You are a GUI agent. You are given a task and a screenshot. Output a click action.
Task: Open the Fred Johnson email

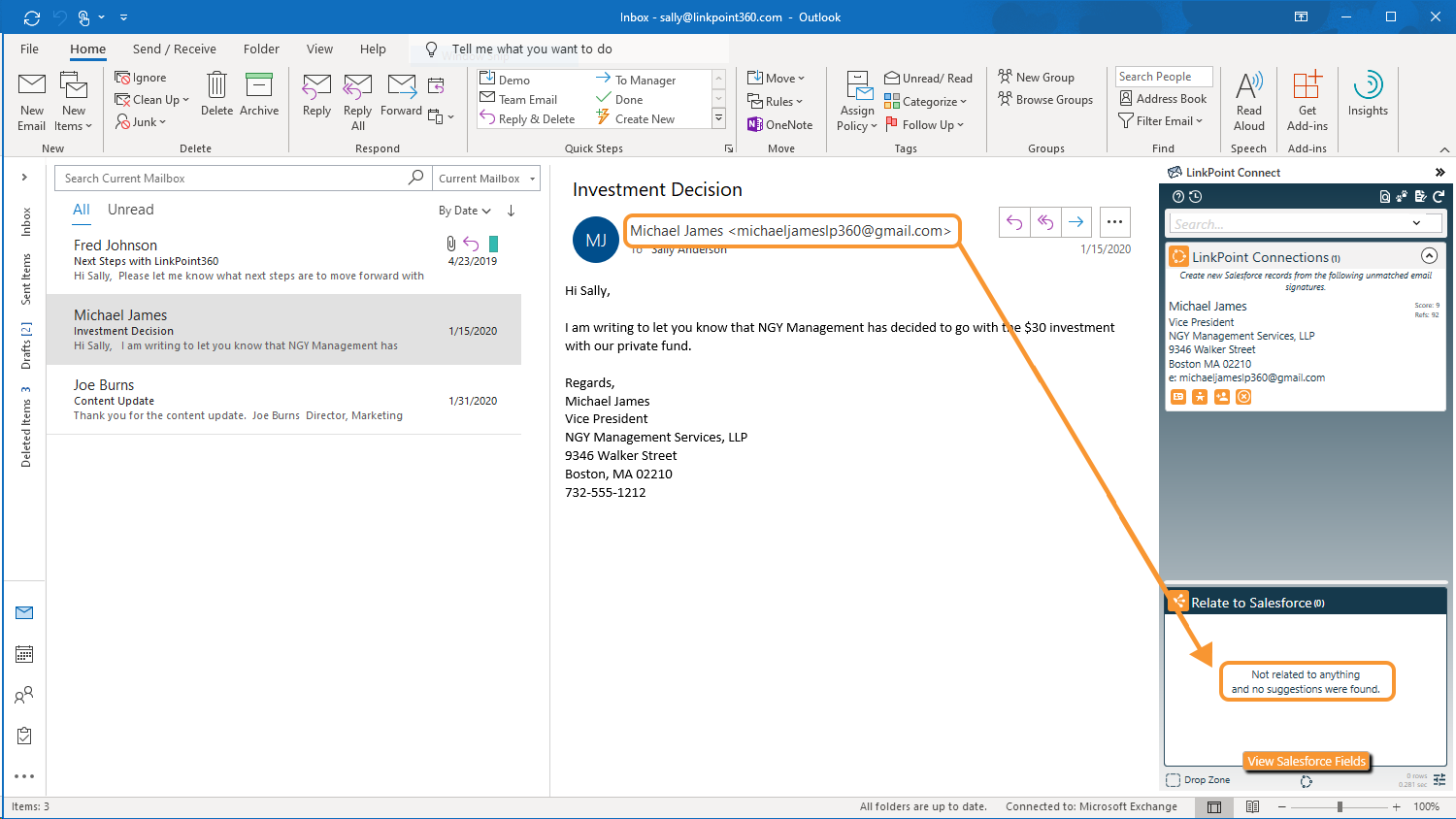(x=284, y=260)
